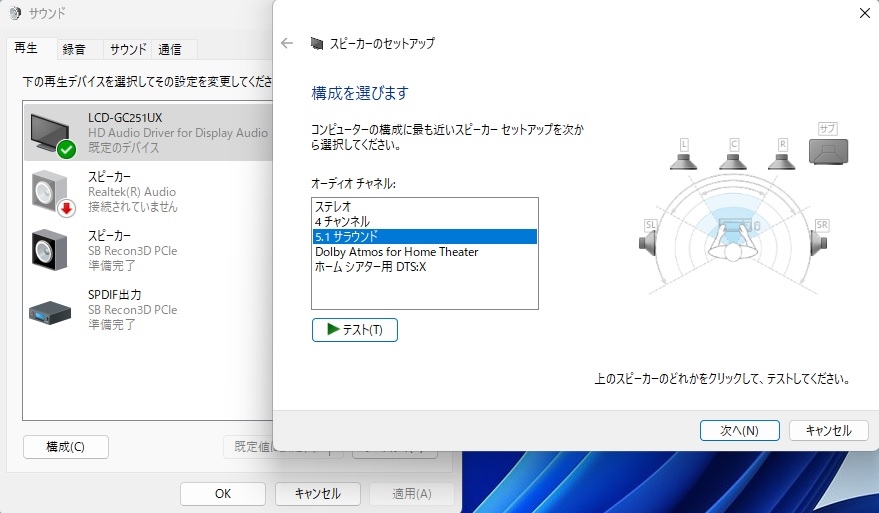The height and width of the screenshot is (513, 879).
Task: Click the SPDIF出力 device icon
Action: point(50,312)
